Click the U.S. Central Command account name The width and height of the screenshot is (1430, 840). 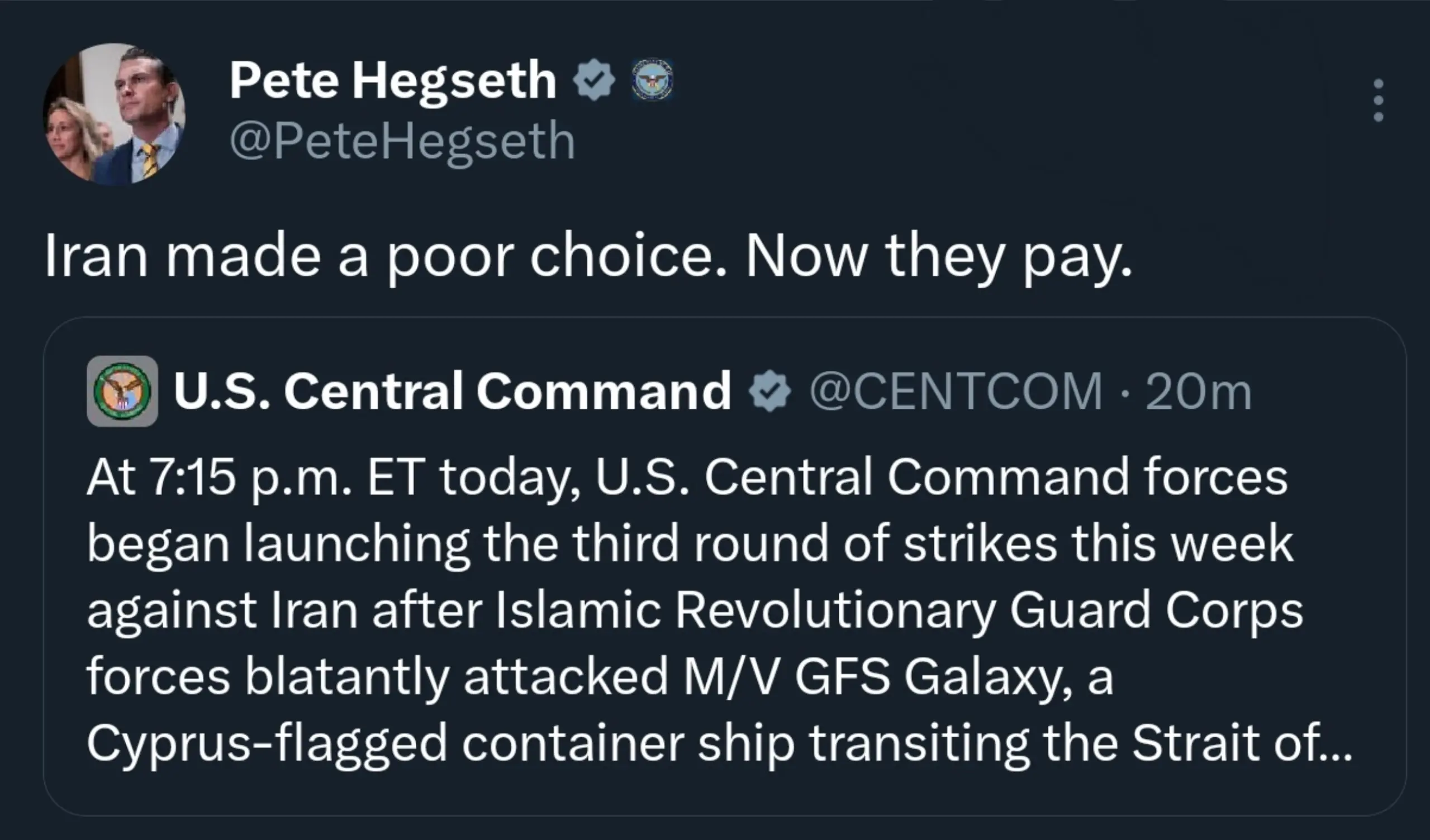click(x=452, y=391)
